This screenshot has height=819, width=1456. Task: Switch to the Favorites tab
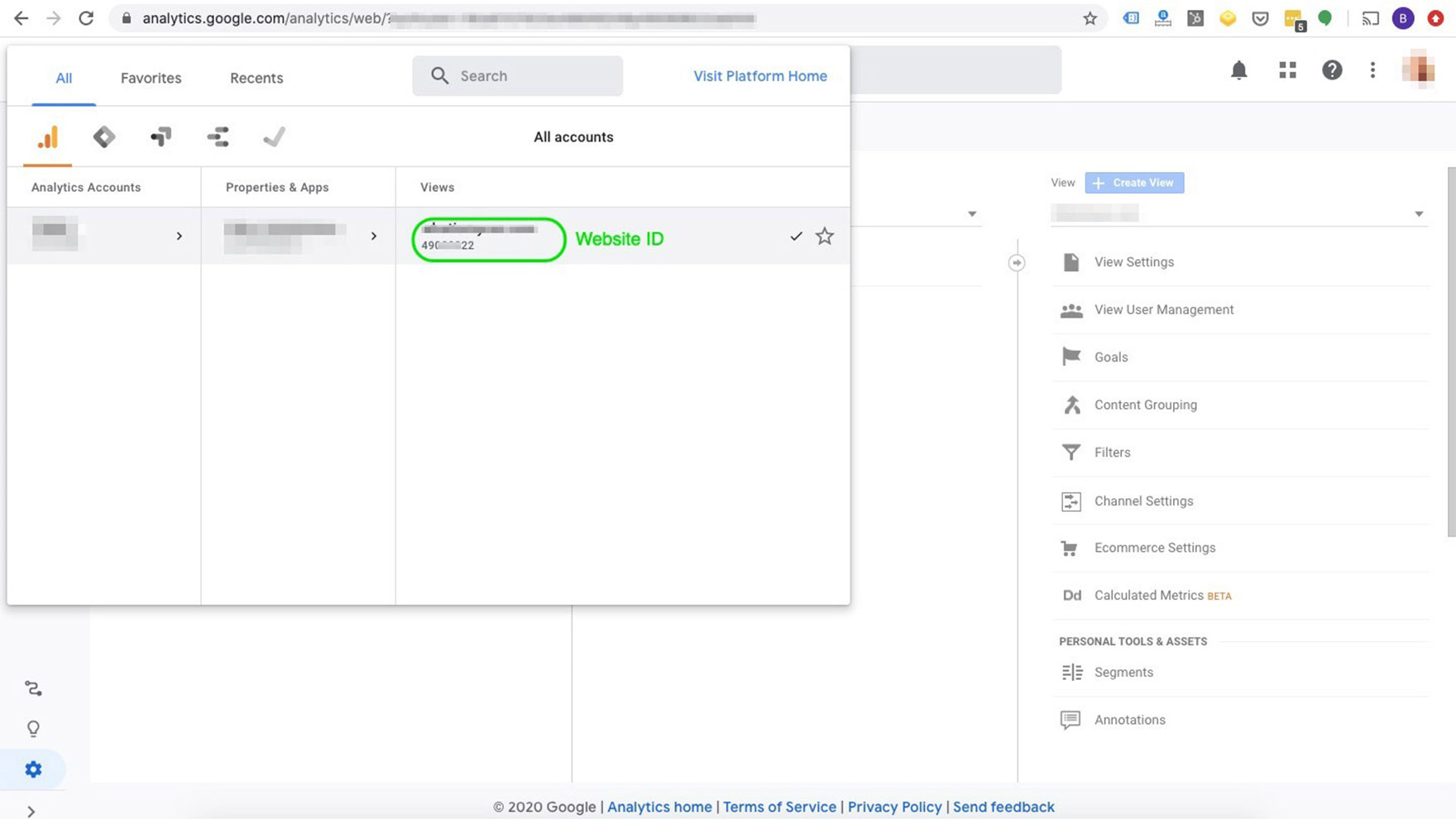(151, 78)
